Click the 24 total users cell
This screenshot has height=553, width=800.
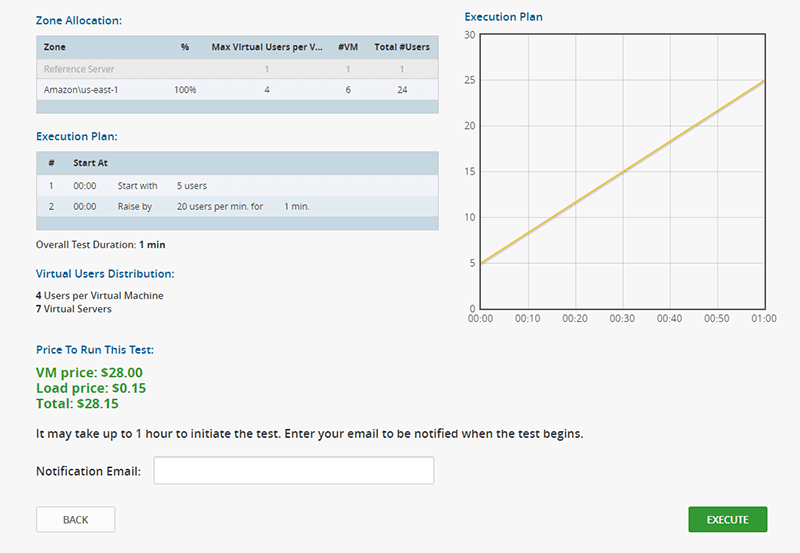coord(400,89)
